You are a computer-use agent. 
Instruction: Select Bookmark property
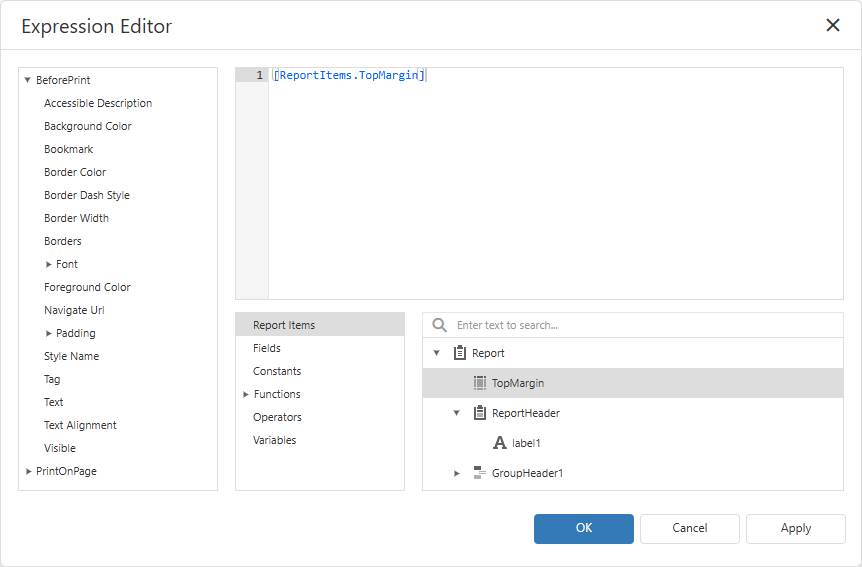[x=69, y=150]
